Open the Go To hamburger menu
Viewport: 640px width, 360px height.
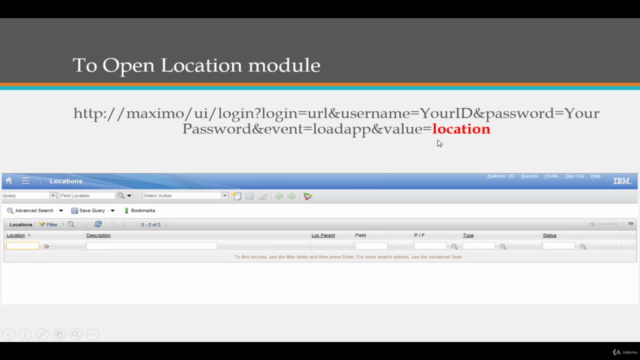pyautogui.click(x=26, y=181)
